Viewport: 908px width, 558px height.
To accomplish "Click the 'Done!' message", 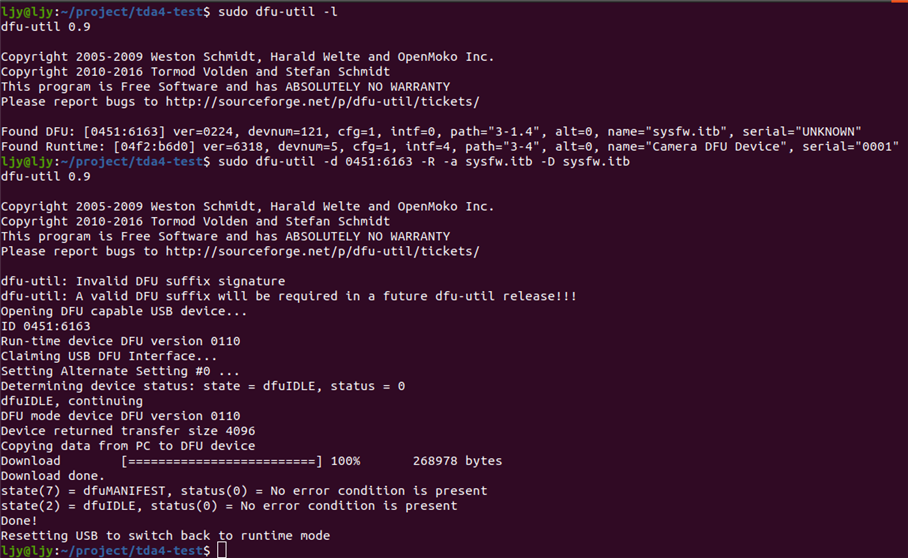I will coord(20,521).
